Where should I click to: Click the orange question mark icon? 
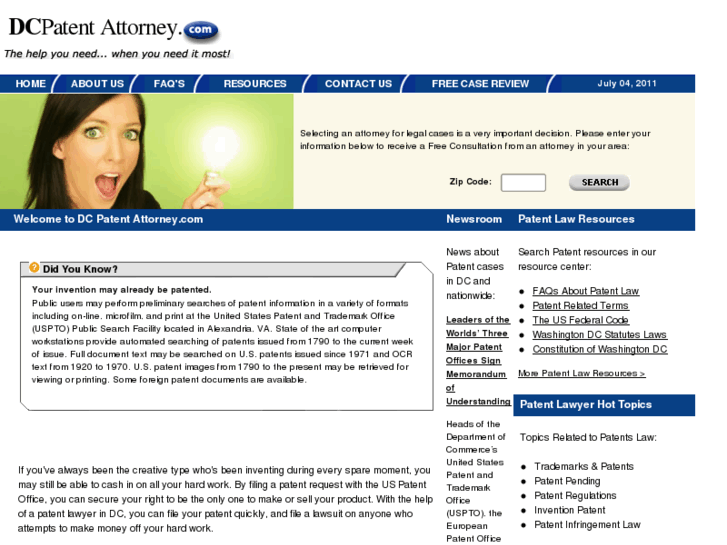(x=34, y=268)
